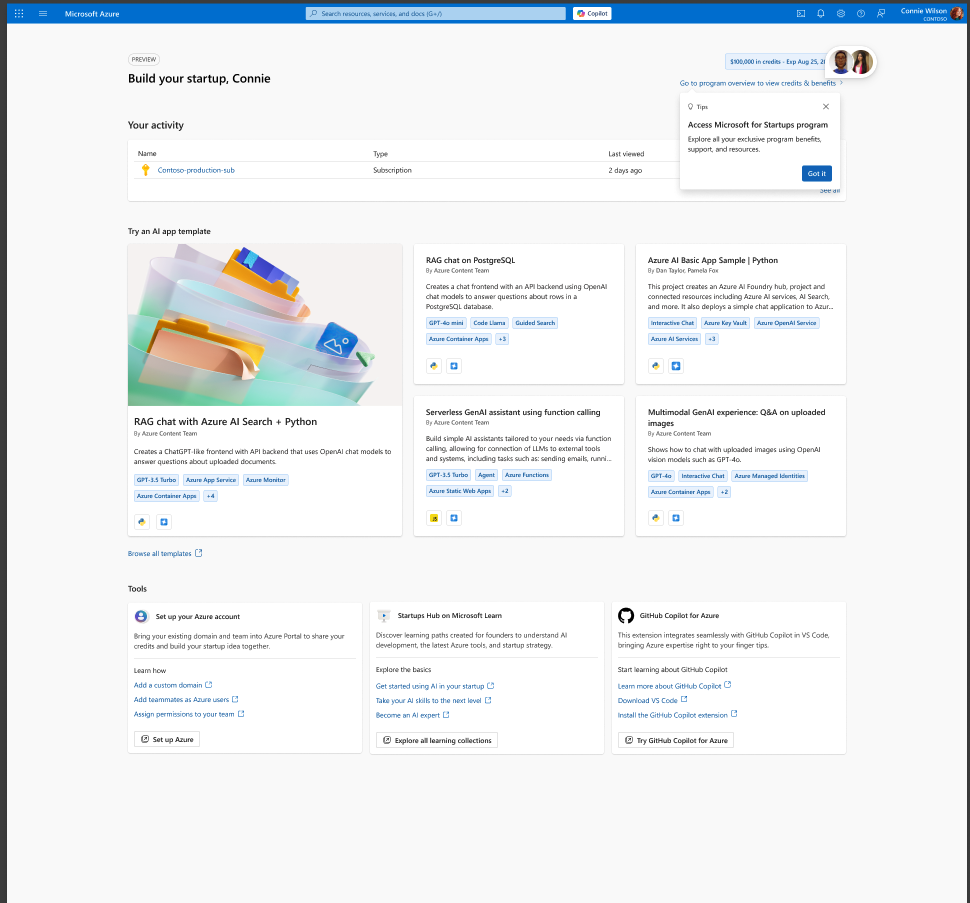Select the Azure Key Vault tag
The height and width of the screenshot is (903, 970).
click(725, 323)
